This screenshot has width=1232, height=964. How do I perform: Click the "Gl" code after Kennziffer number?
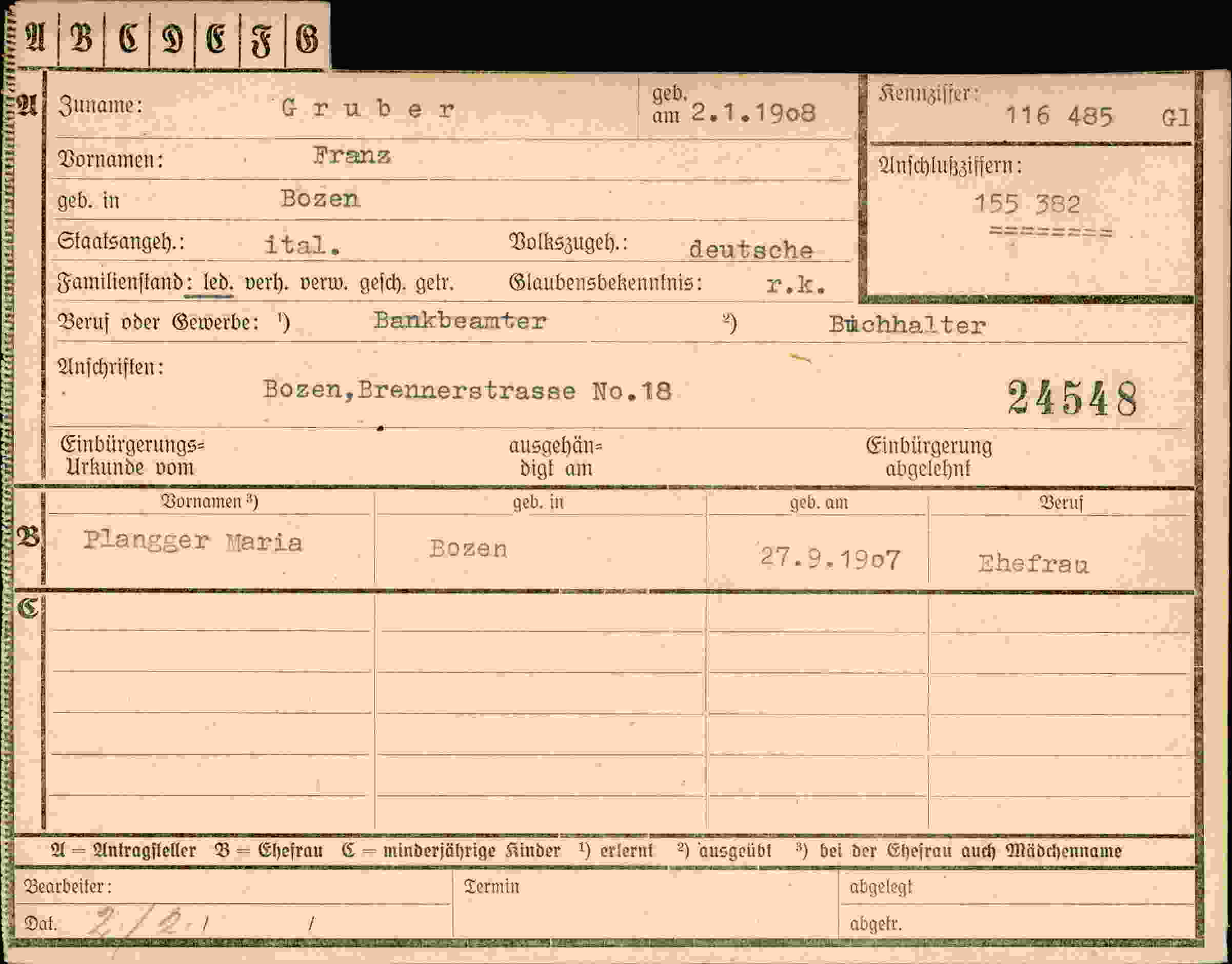click(1176, 118)
